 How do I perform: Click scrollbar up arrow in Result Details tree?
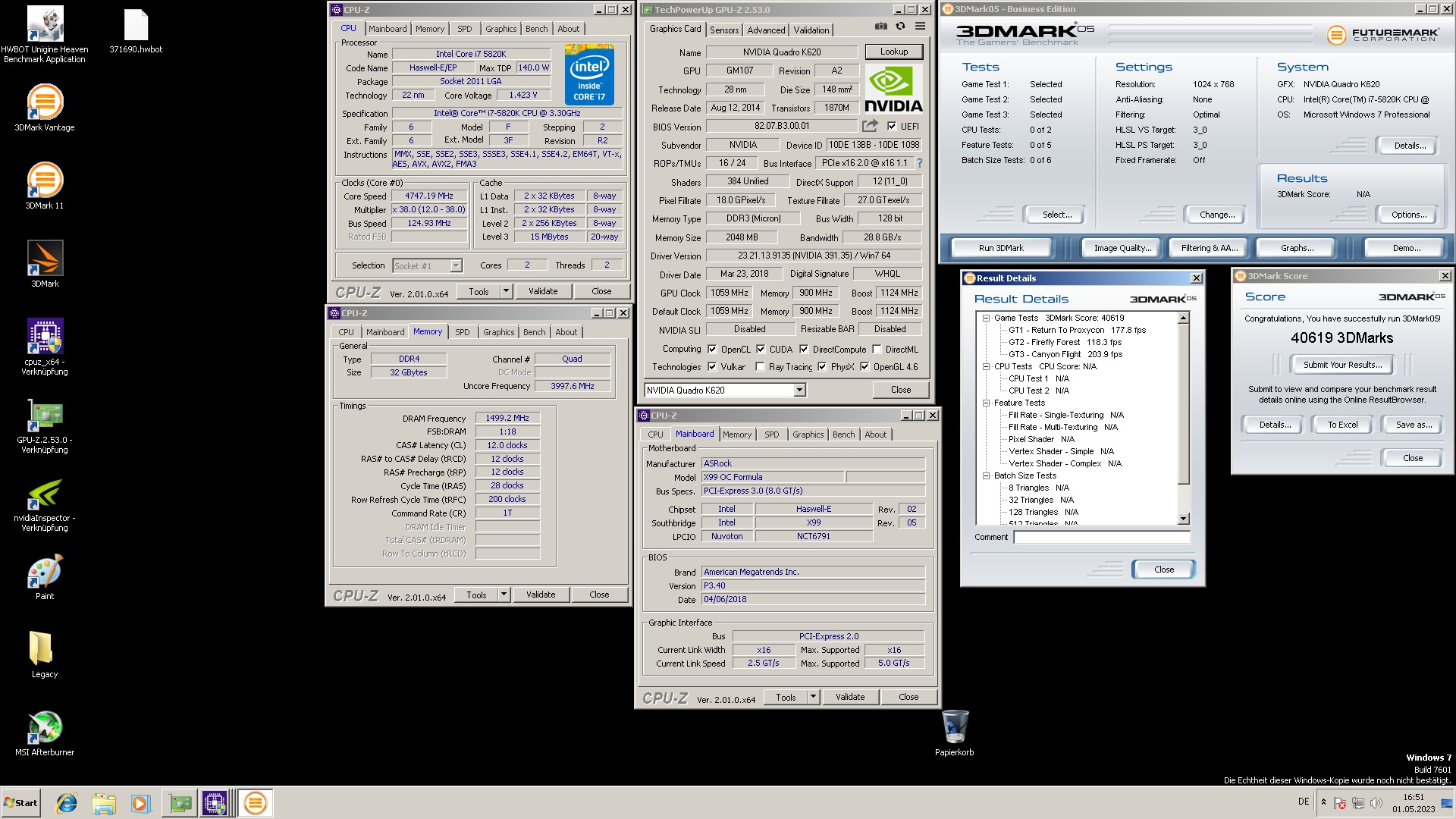coord(1184,318)
